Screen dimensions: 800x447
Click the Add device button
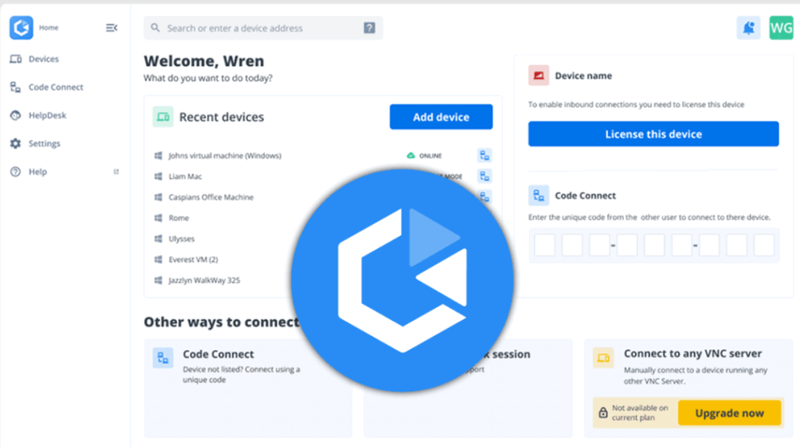click(x=441, y=117)
